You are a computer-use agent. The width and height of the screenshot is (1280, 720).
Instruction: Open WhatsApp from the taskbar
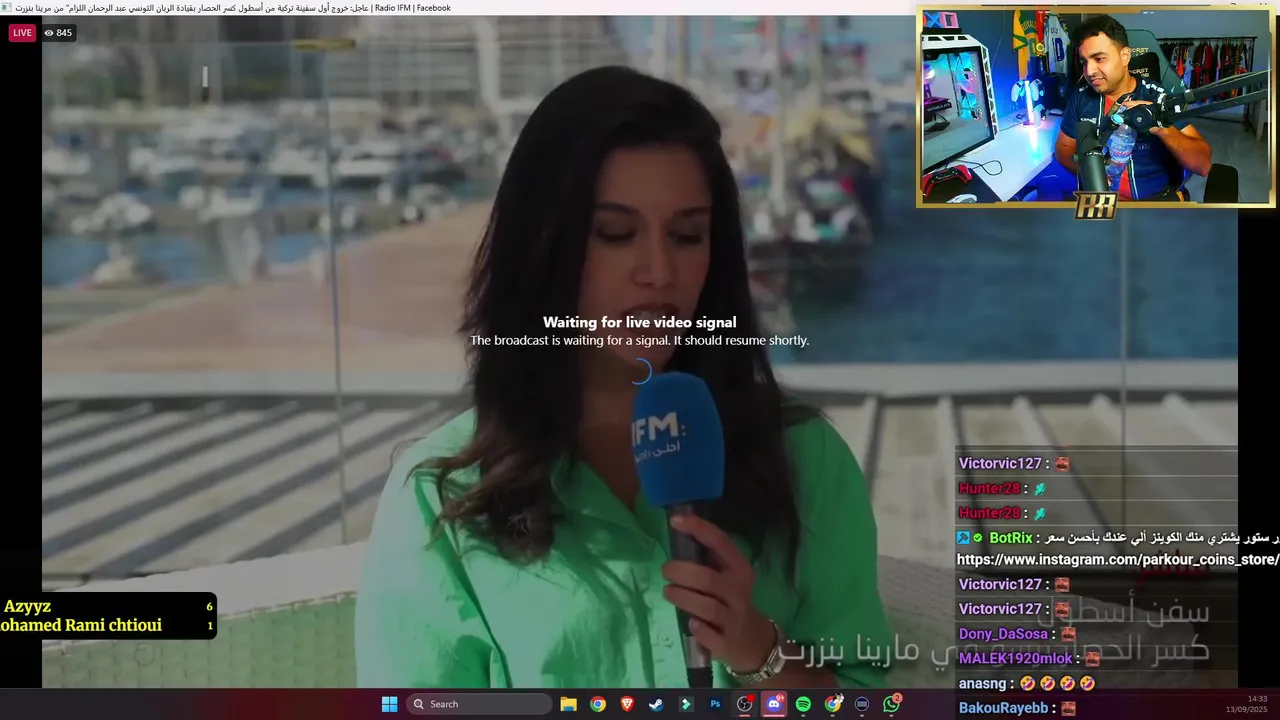[x=891, y=704]
